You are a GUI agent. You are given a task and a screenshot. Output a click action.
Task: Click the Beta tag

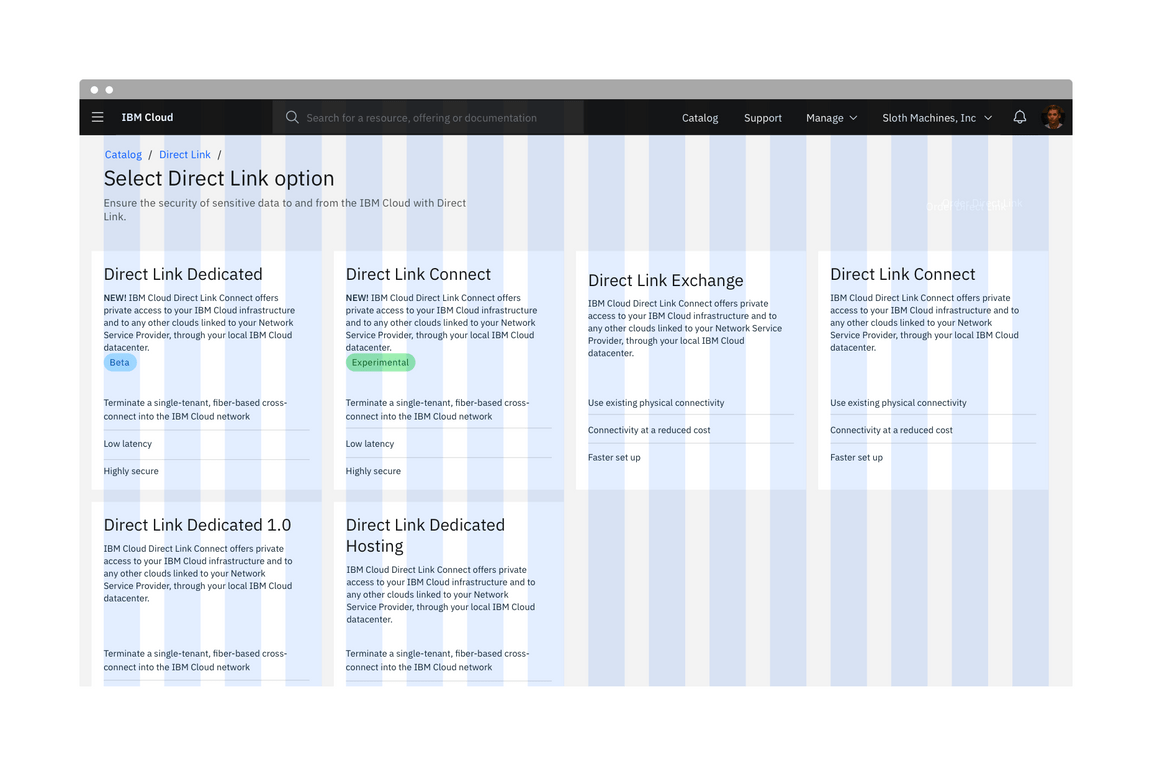[120, 362]
